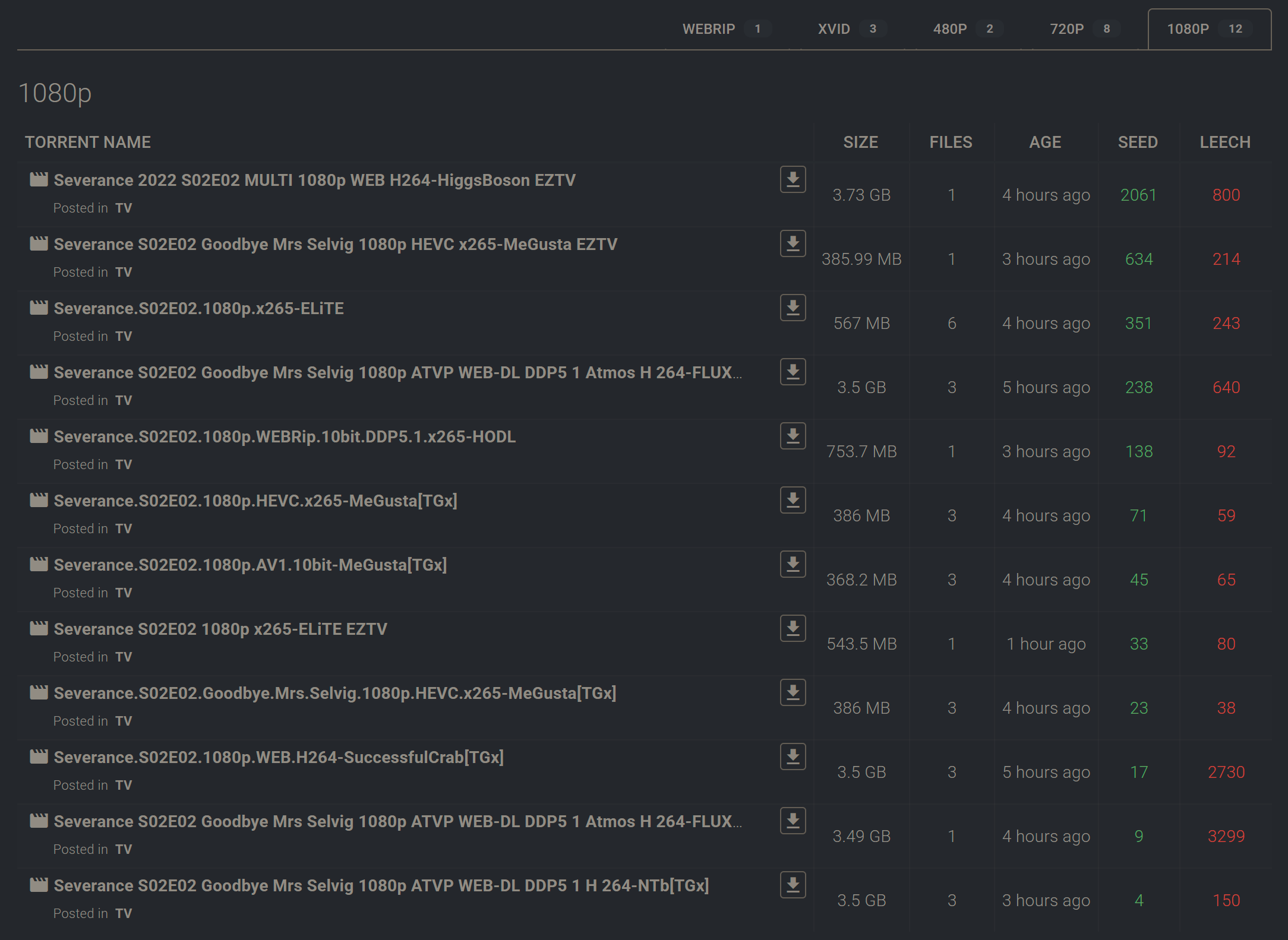This screenshot has width=1288, height=940.
Task: Click clapperboard icon beside SuccessfulCrab title
Action: (39, 757)
